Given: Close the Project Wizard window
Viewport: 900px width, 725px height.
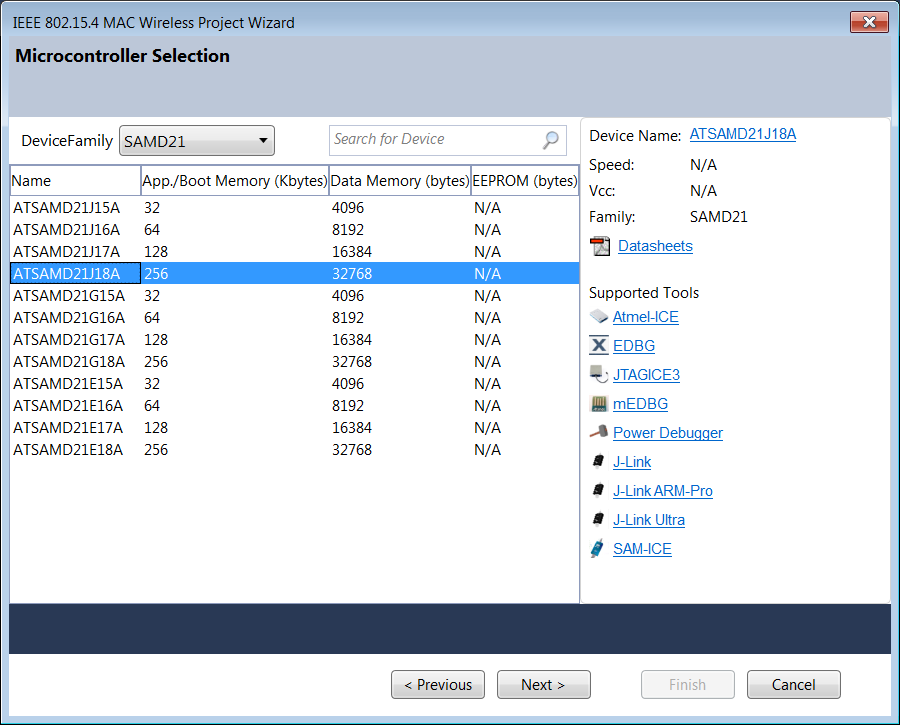Looking at the screenshot, I should point(869,22).
